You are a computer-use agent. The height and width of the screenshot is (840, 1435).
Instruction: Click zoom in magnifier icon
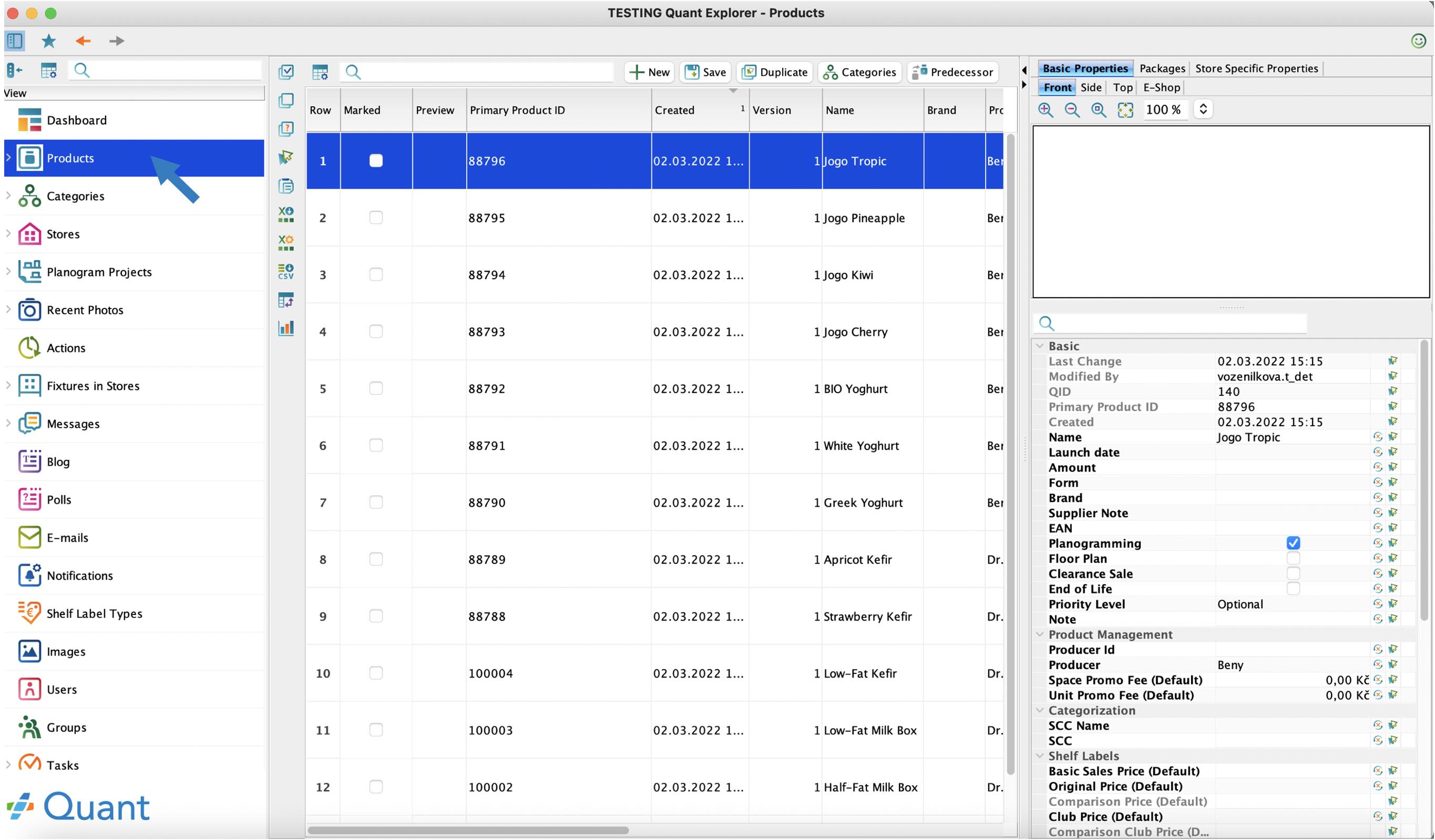[x=1045, y=110]
